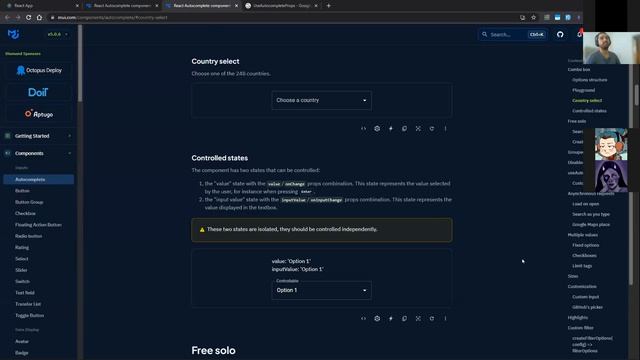
Task: Select Slider in the sidebar
Action: tap(21, 270)
